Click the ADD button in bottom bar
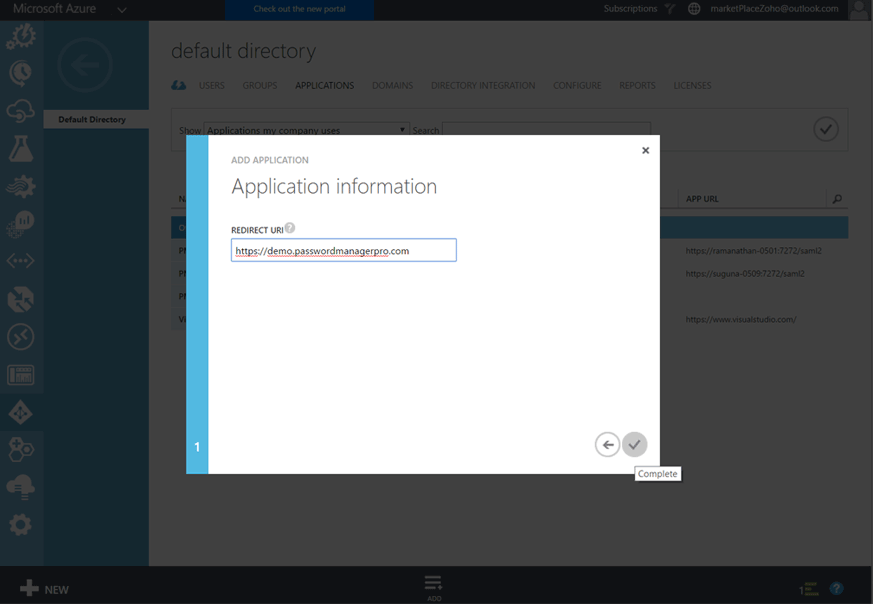The width and height of the screenshot is (873, 604). [x=434, y=588]
